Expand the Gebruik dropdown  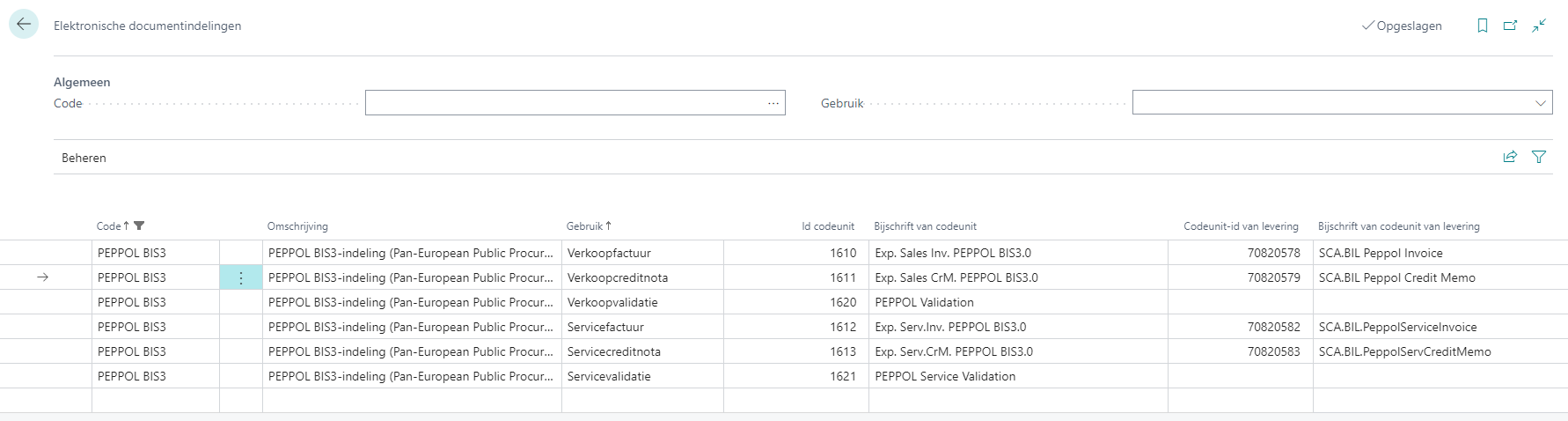coord(1541,103)
